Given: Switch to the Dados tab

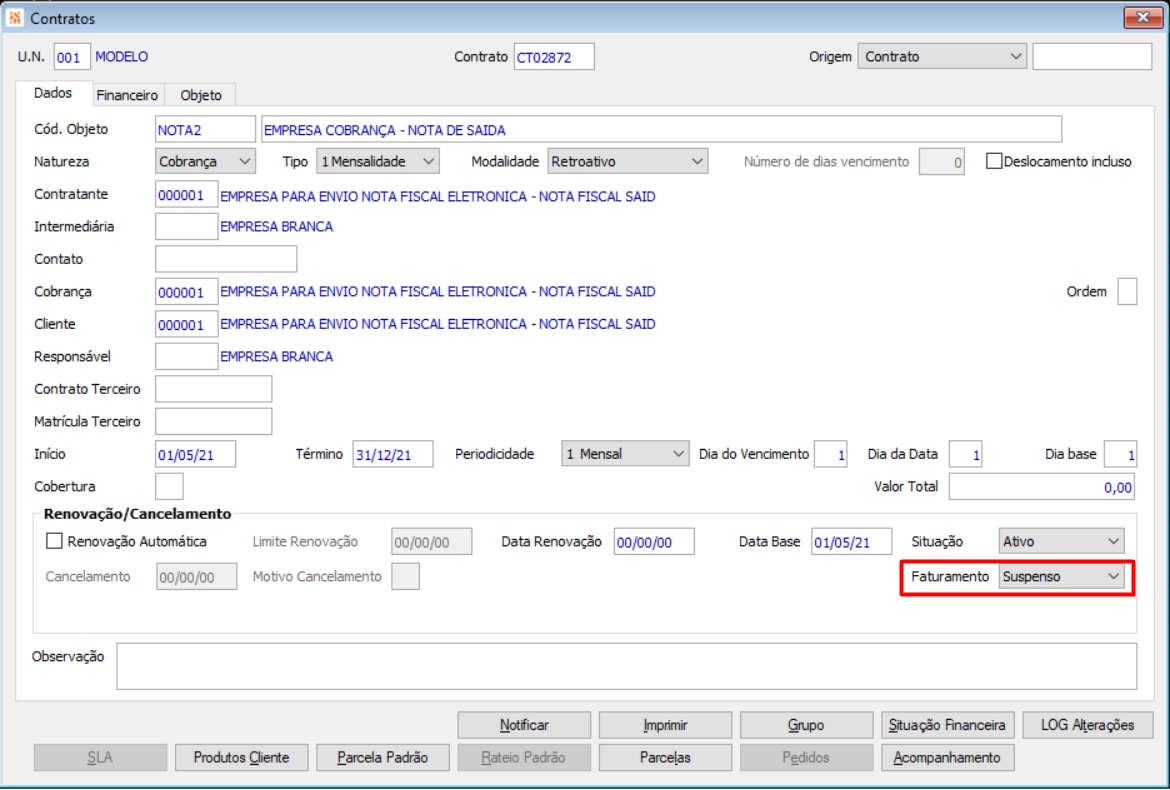Looking at the screenshot, I should [53, 93].
